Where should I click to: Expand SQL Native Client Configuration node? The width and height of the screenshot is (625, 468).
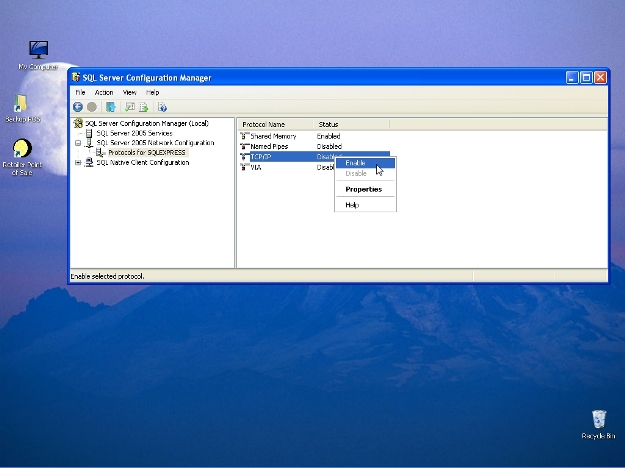tap(78, 162)
